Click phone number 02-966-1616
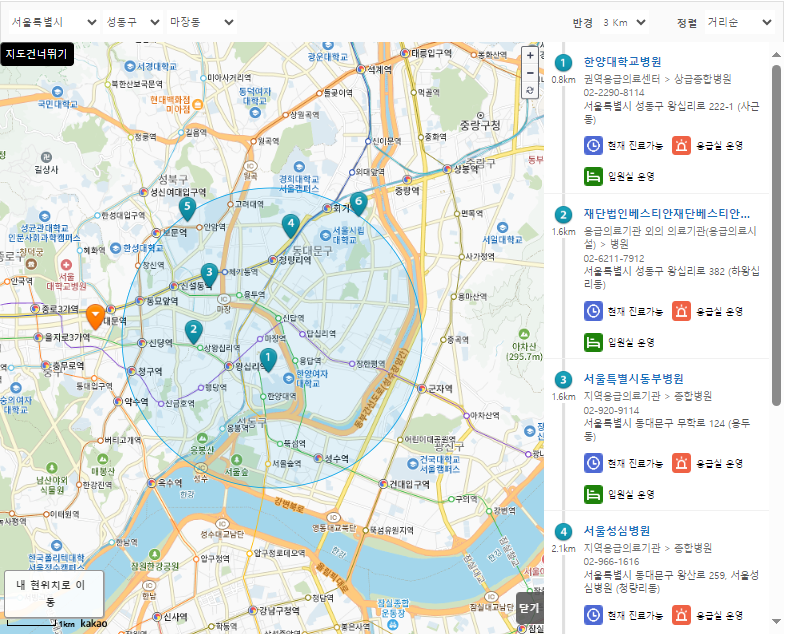 pos(611,562)
